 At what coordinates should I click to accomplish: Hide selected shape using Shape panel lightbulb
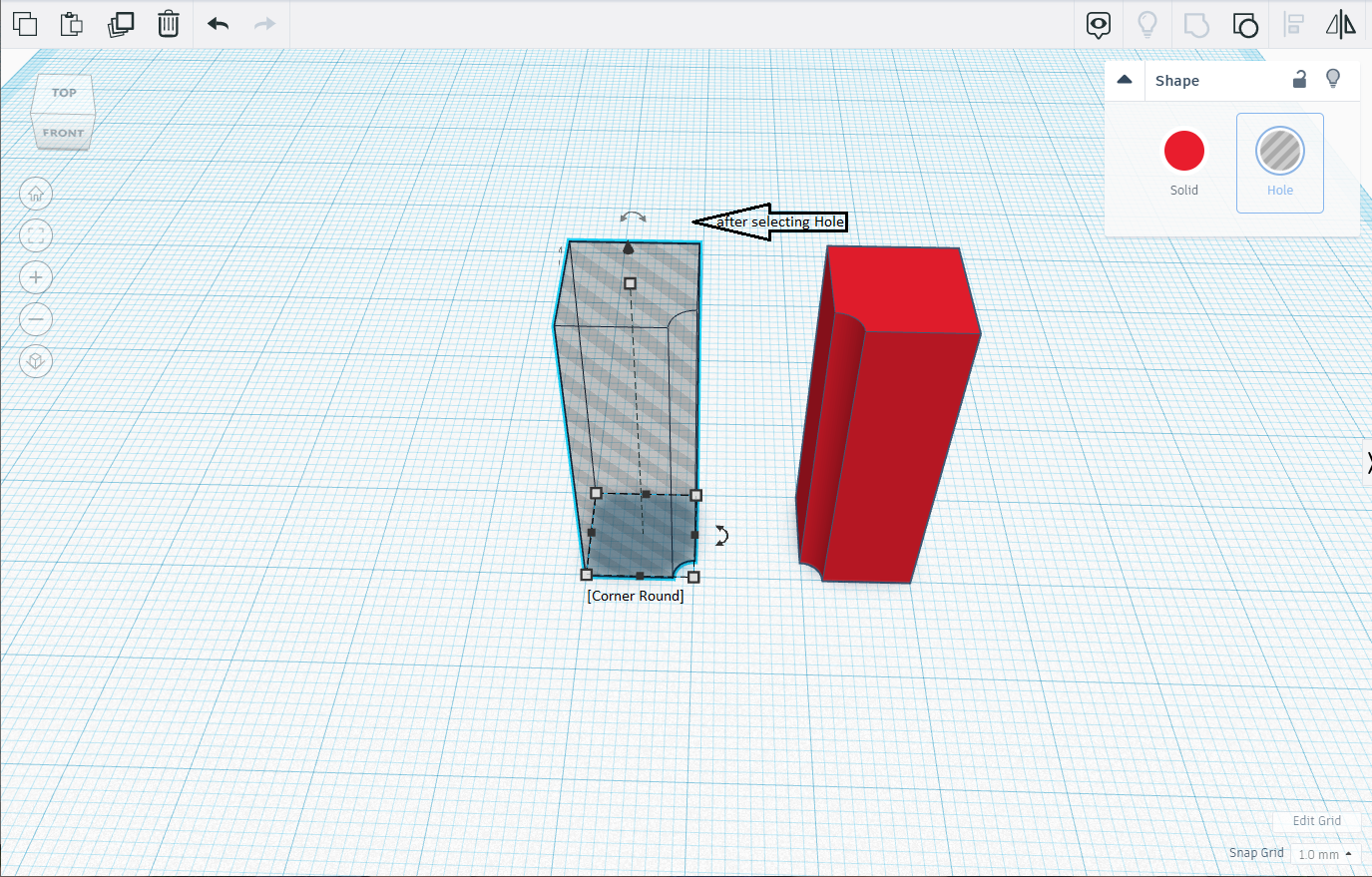point(1333,79)
